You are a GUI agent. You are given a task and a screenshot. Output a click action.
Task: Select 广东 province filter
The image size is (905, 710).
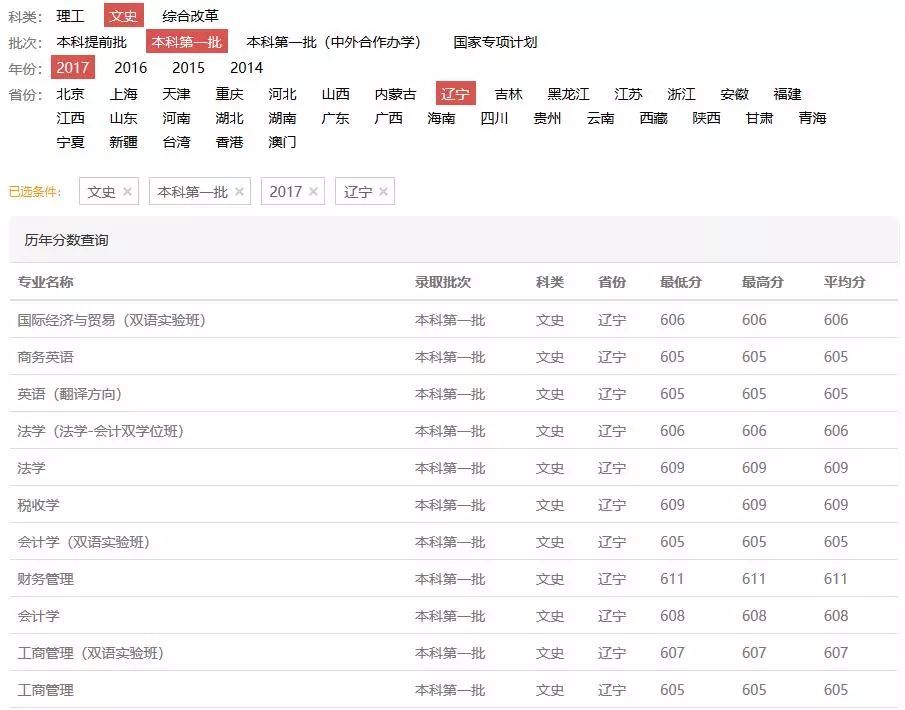click(x=335, y=118)
